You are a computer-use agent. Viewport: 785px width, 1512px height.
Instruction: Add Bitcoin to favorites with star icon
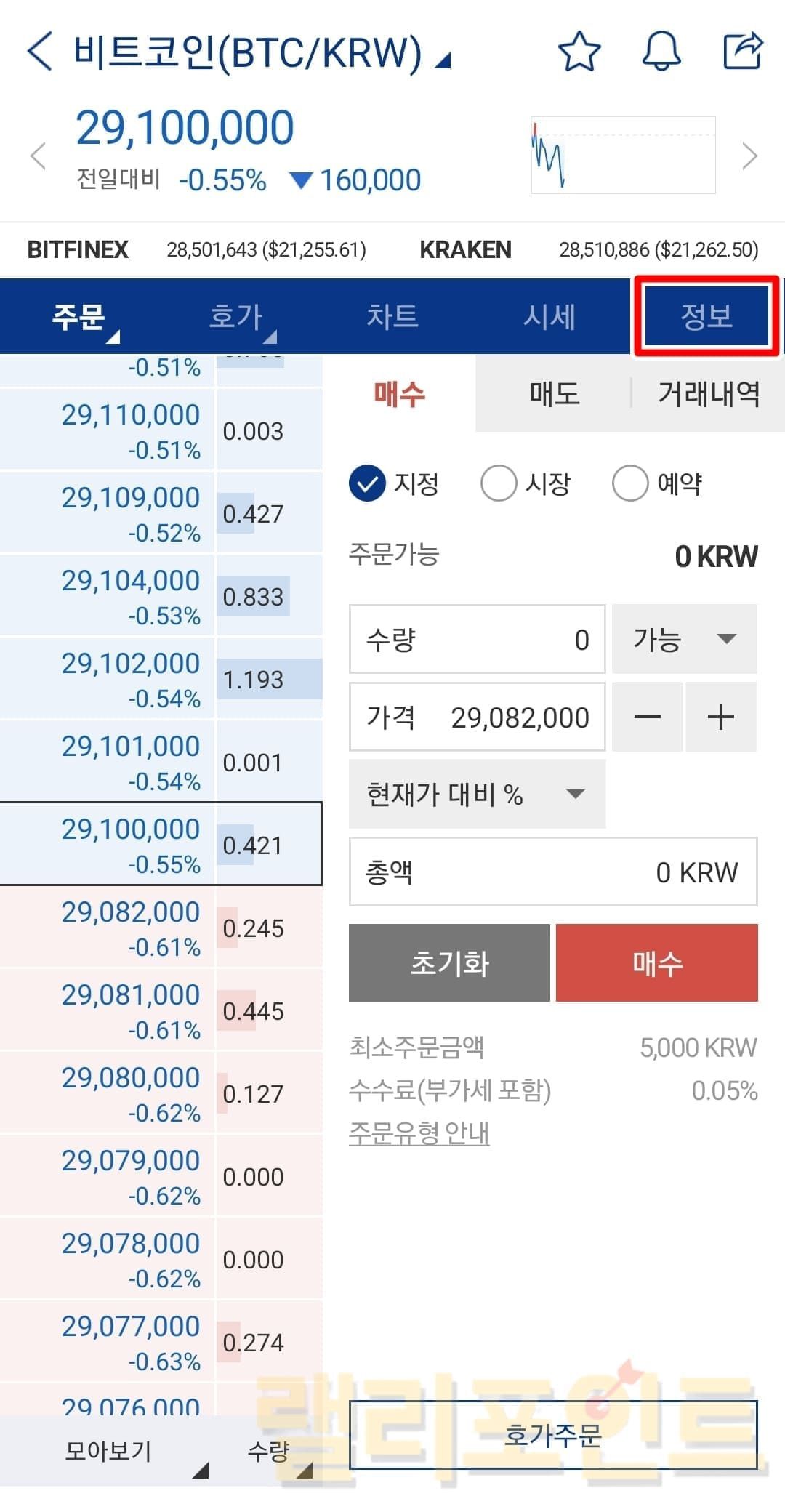click(x=579, y=52)
